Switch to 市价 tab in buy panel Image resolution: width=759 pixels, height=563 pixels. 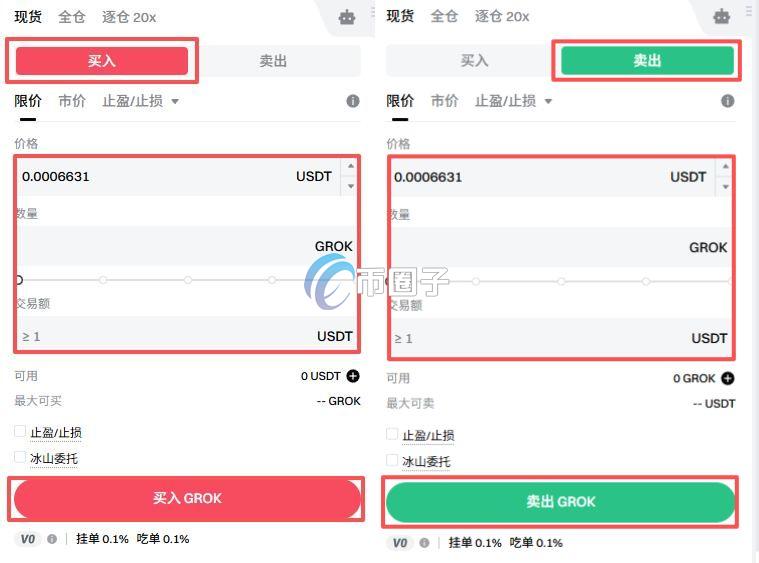click(72, 101)
